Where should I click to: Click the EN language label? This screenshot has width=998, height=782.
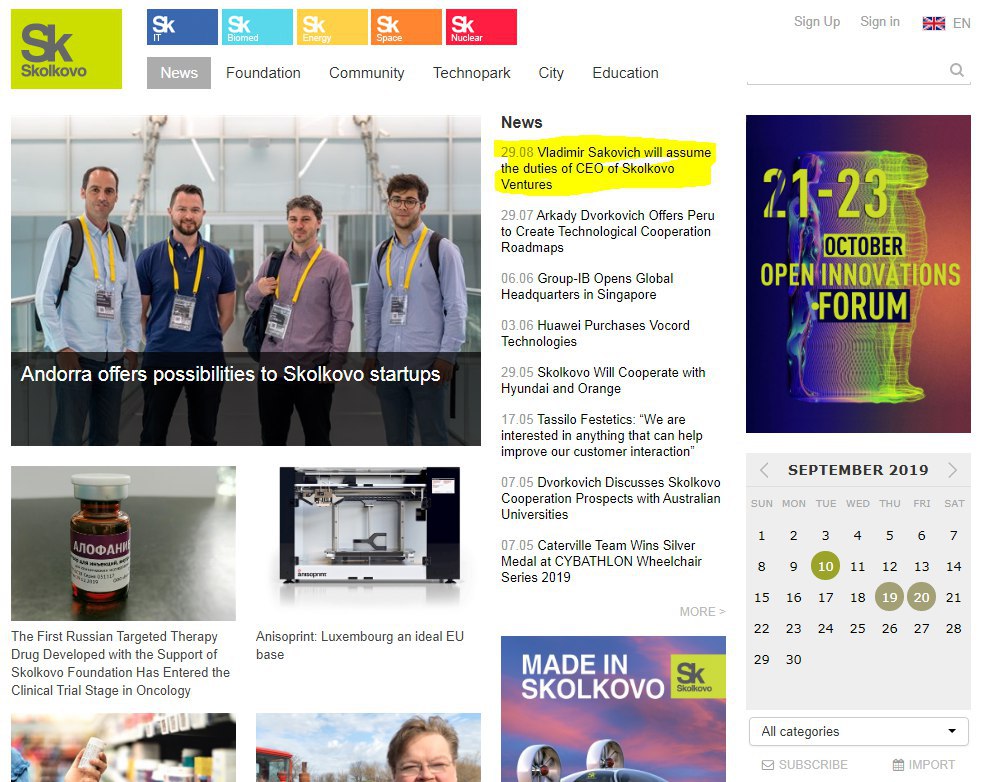961,24
